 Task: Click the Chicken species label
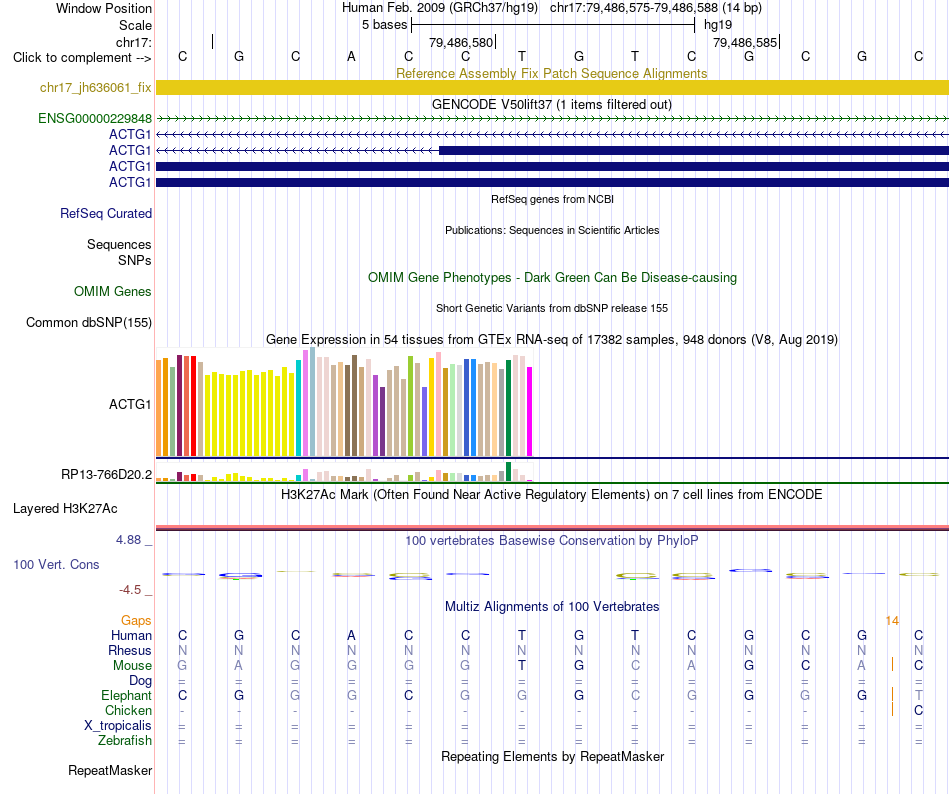(x=128, y=710)
